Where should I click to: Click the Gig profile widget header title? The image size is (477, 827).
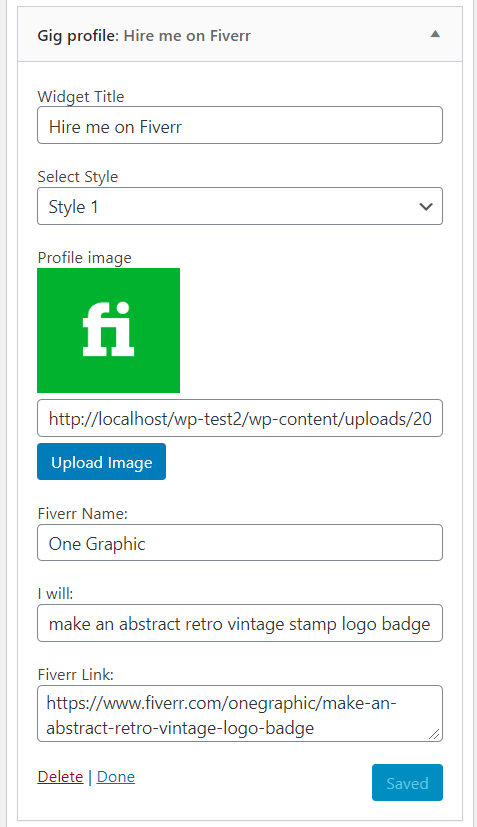tap(144, 36)
